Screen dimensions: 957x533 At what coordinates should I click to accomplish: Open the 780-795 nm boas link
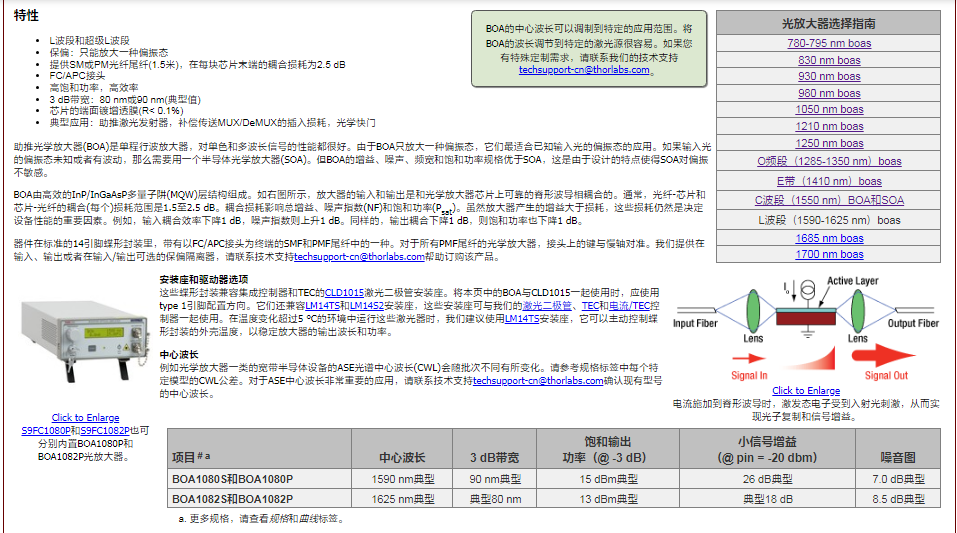[x=828, y=44]
